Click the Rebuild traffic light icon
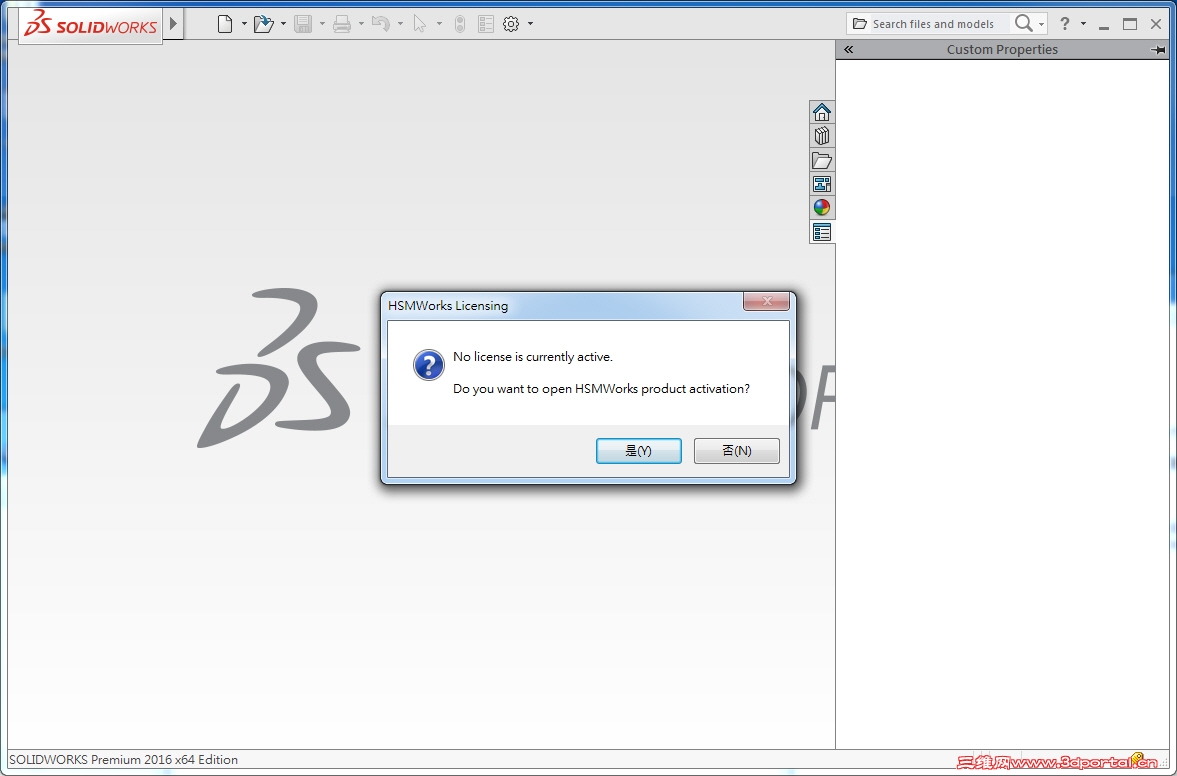 pyautogui.click(x=460, y=24)
